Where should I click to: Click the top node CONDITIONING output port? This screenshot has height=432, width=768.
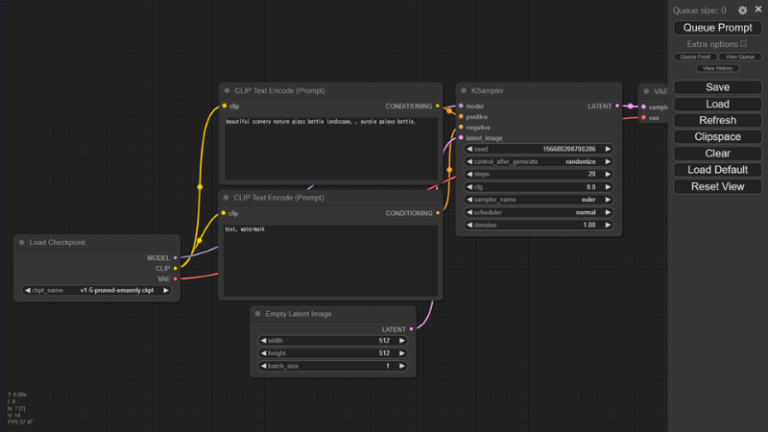coord(438,106)
